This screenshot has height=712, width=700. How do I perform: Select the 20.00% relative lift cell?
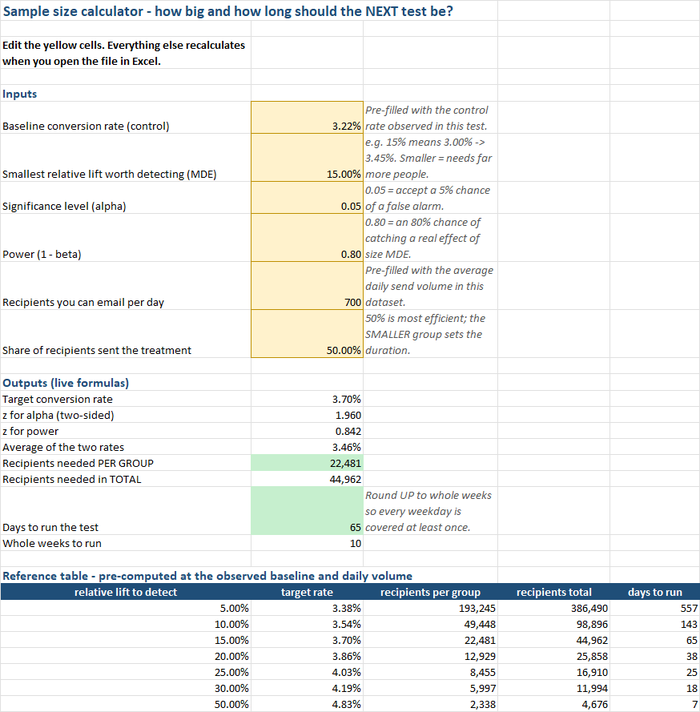126,656
